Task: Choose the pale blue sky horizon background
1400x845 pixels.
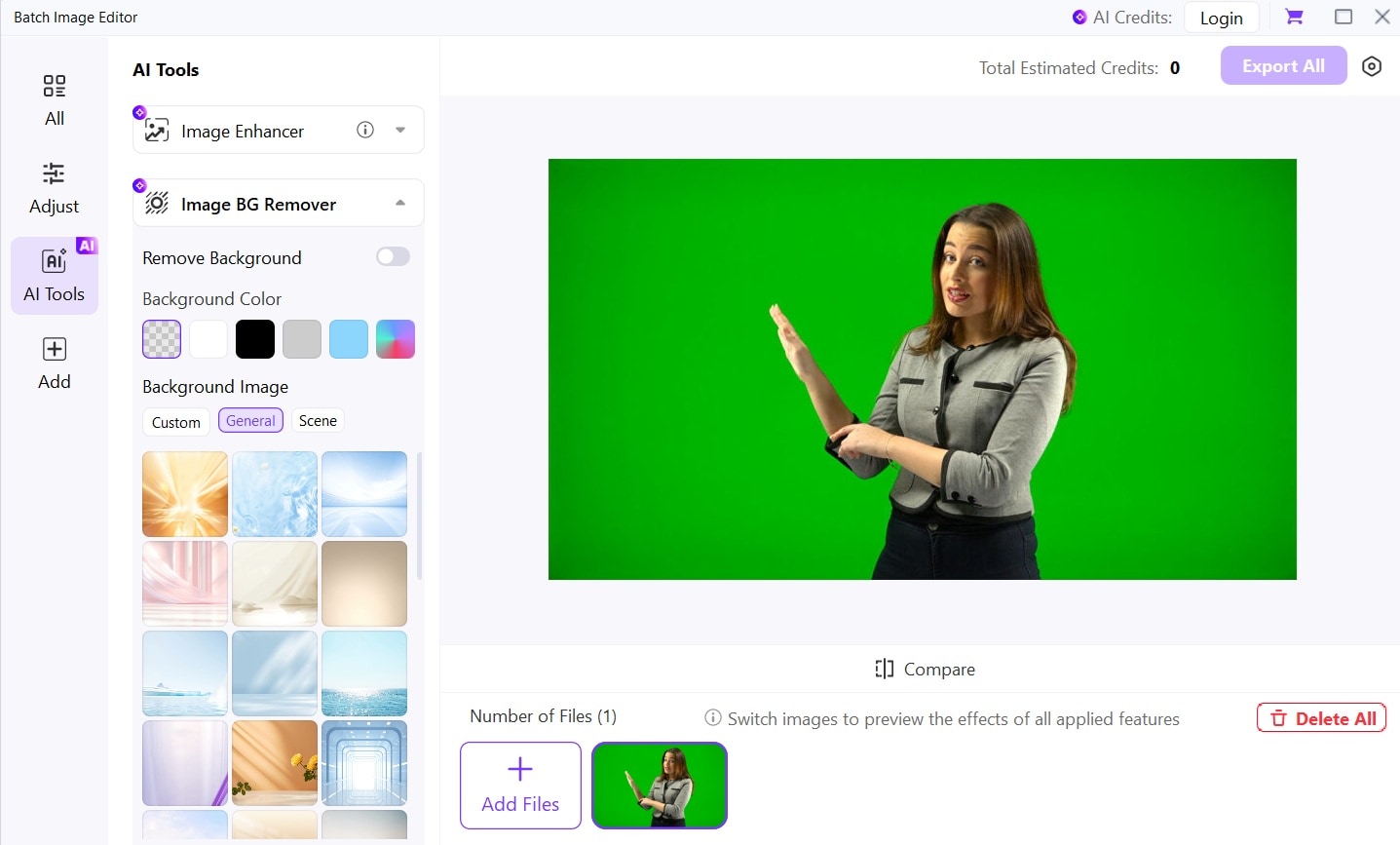Action: point(364,494)
